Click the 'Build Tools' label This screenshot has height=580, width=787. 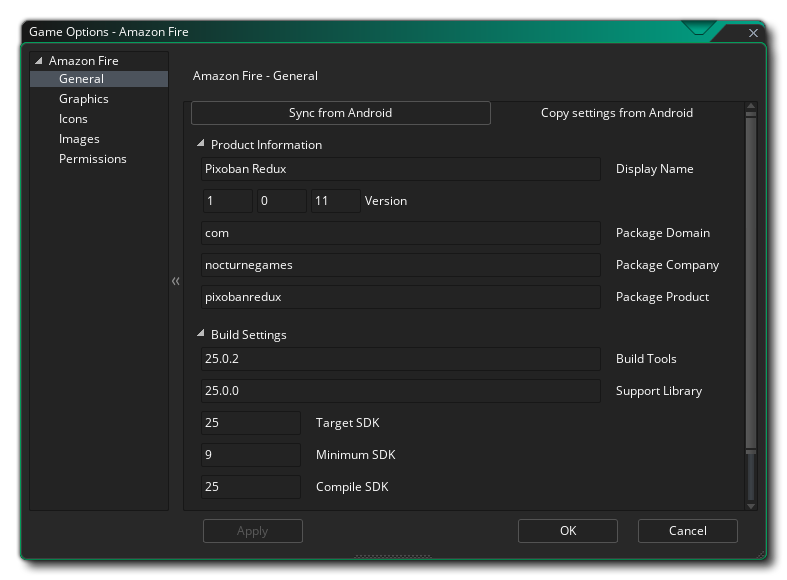(646, 359)
